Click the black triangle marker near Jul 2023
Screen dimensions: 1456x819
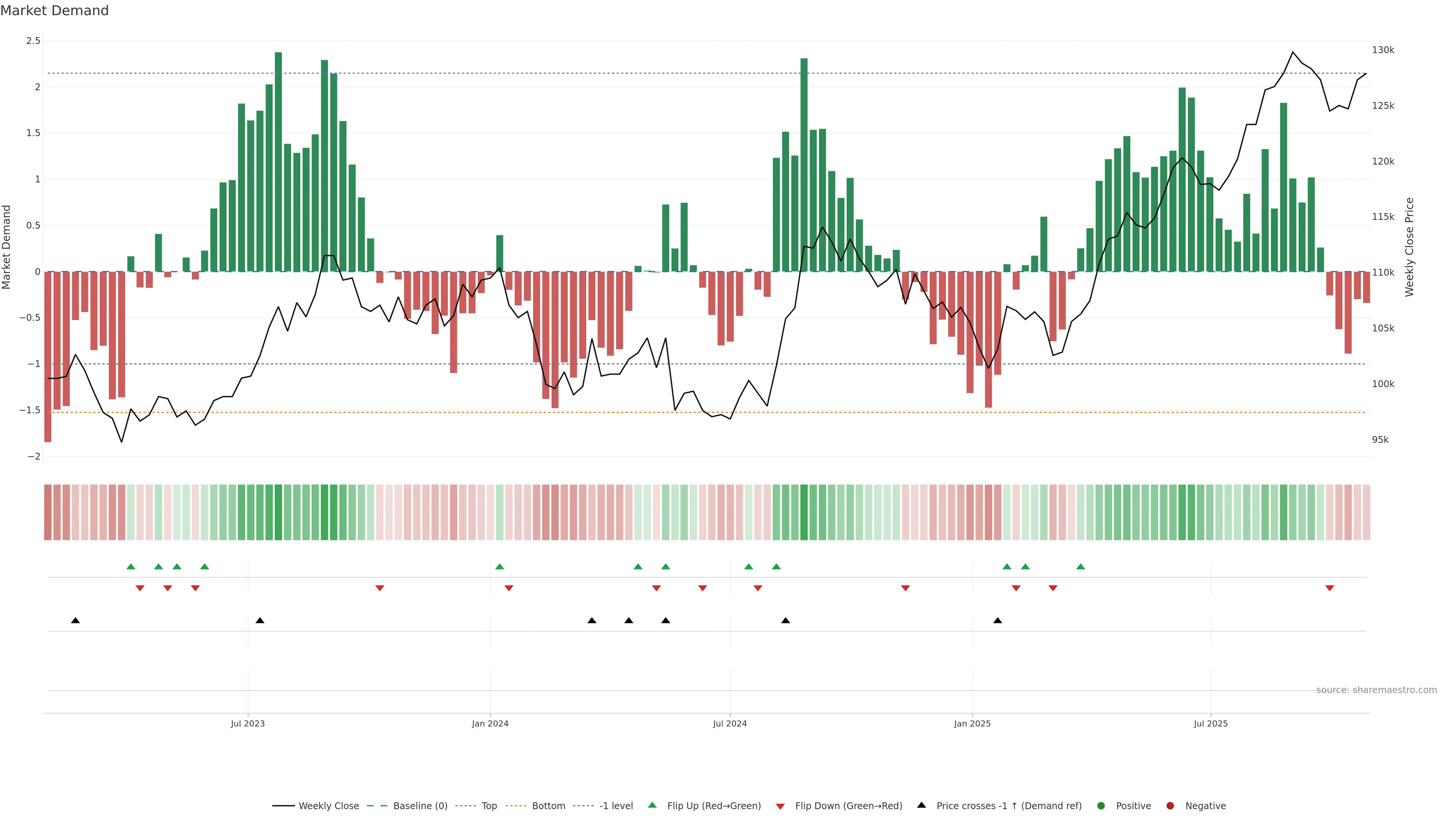[260, 621]
